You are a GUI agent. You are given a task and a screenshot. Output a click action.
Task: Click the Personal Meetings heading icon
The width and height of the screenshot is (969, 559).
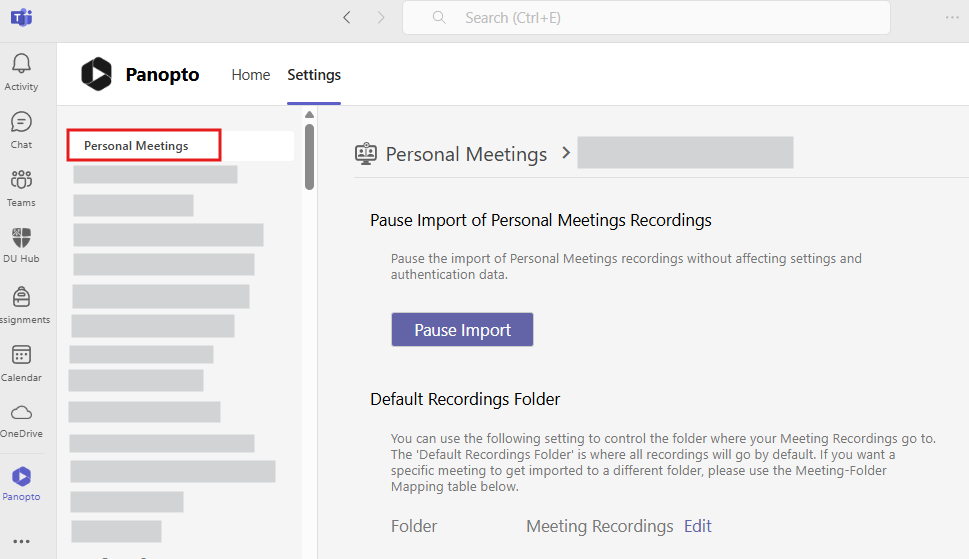click(x=366, y=154)
